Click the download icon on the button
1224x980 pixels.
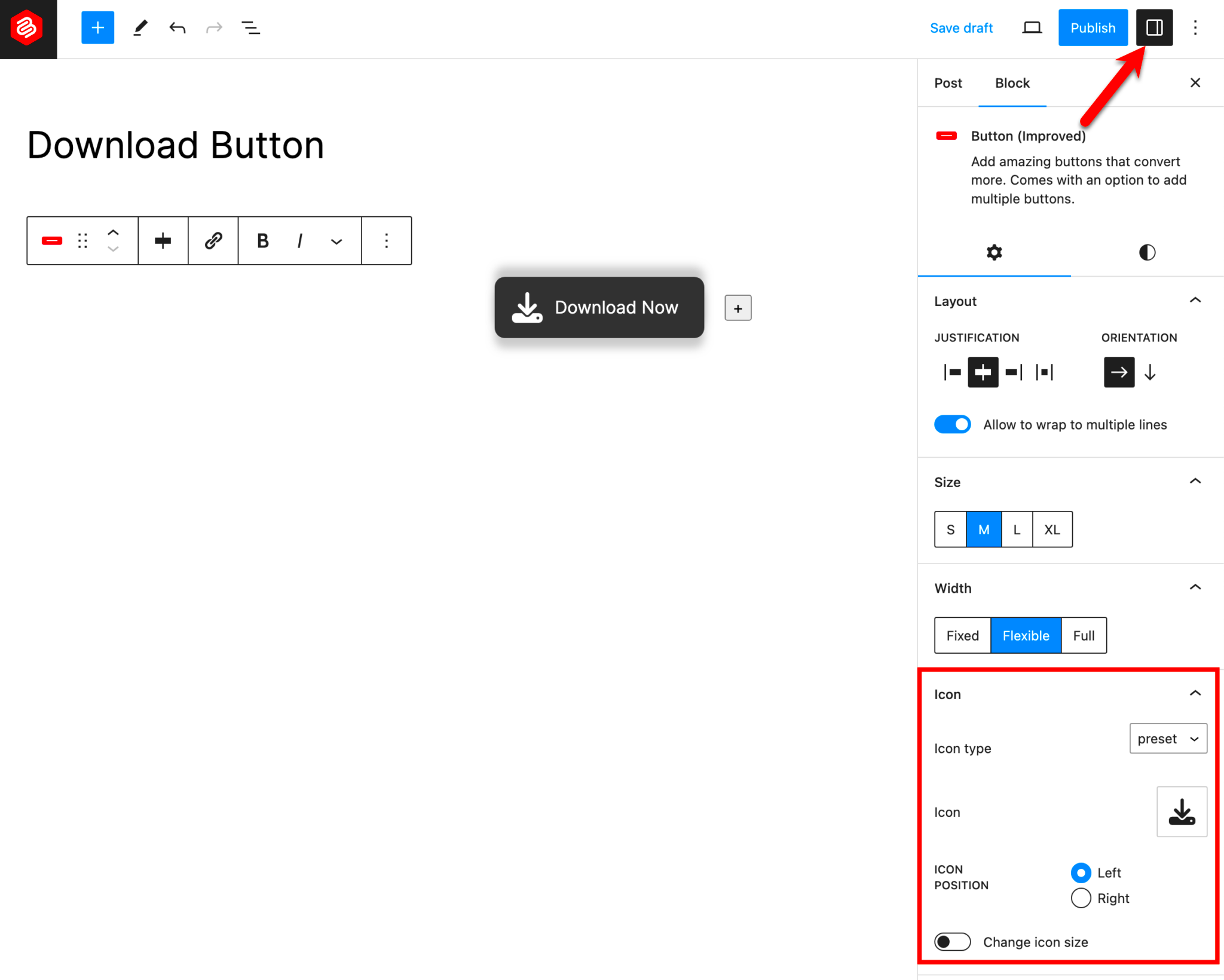[x=526, y=307]
